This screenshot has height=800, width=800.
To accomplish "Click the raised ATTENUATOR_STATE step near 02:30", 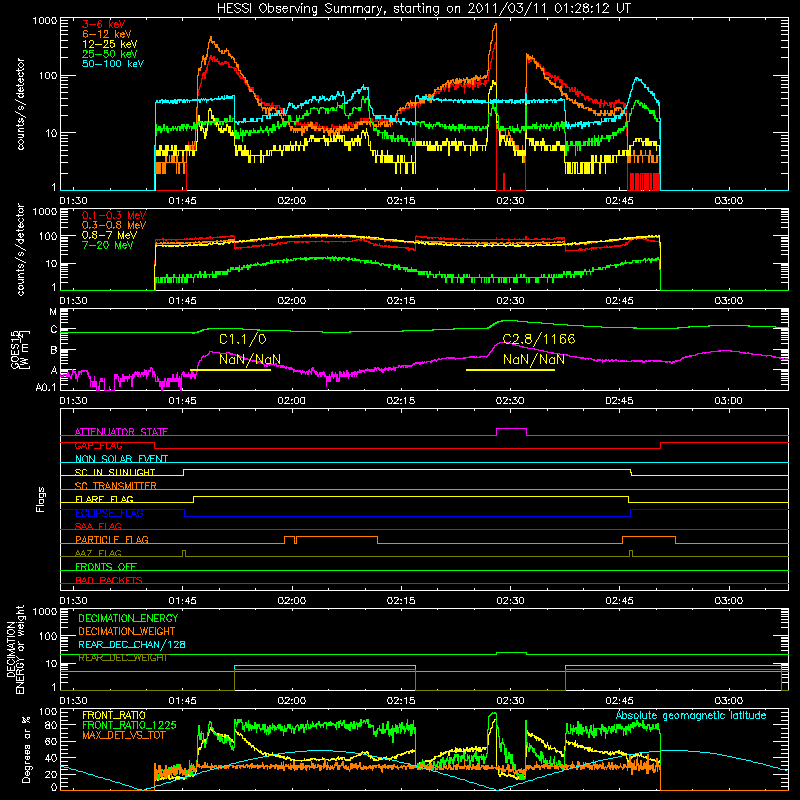I will [x=511, y=430].
